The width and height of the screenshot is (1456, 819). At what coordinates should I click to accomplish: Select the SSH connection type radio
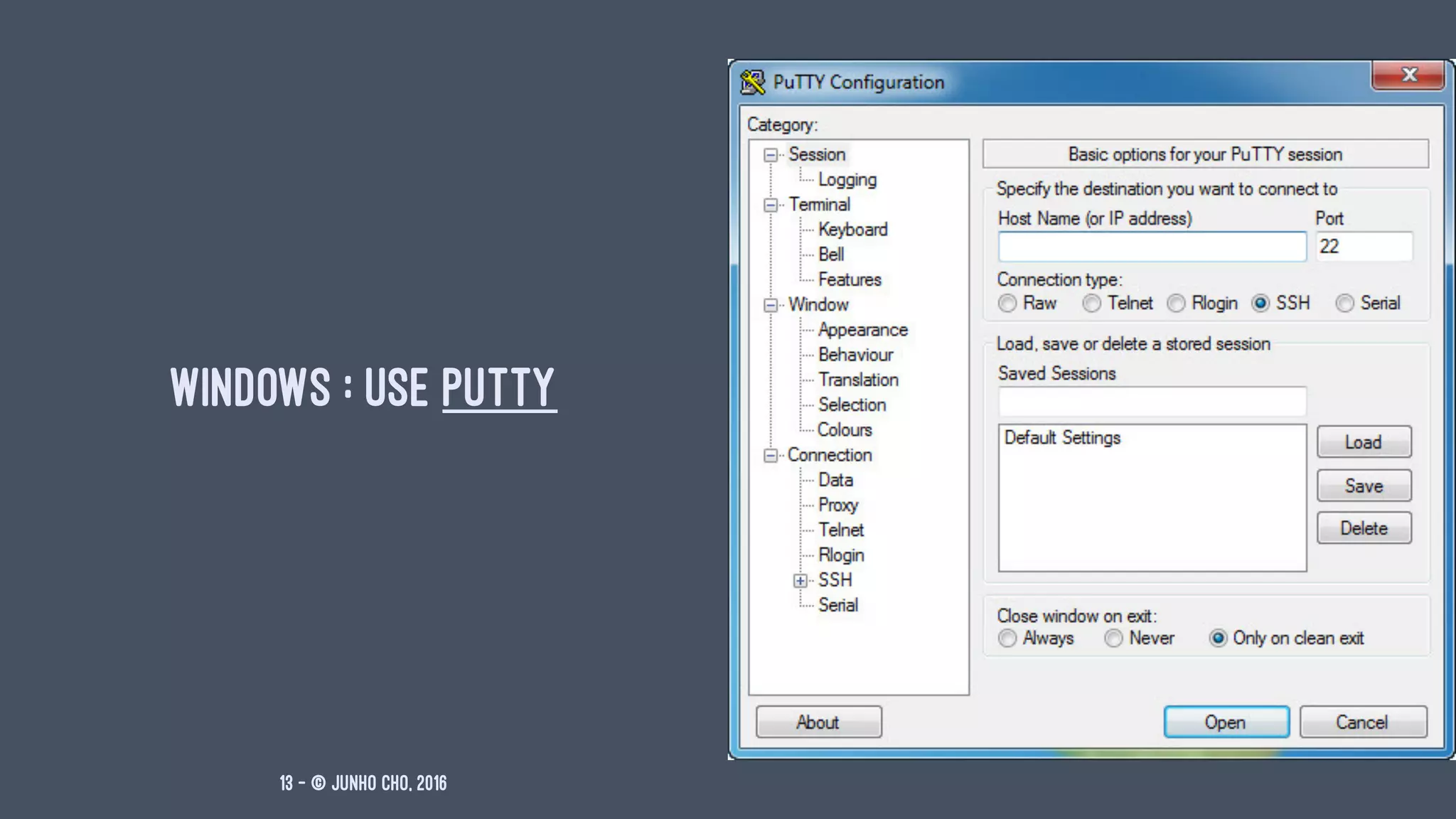click(x=1260, y=304)
